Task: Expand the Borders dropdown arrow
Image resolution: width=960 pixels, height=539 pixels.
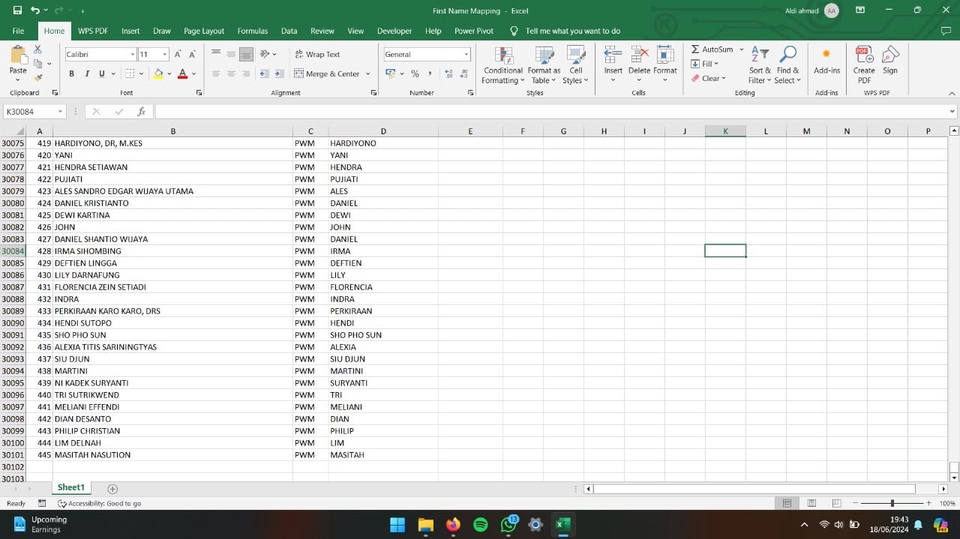Action: (141, 74)
